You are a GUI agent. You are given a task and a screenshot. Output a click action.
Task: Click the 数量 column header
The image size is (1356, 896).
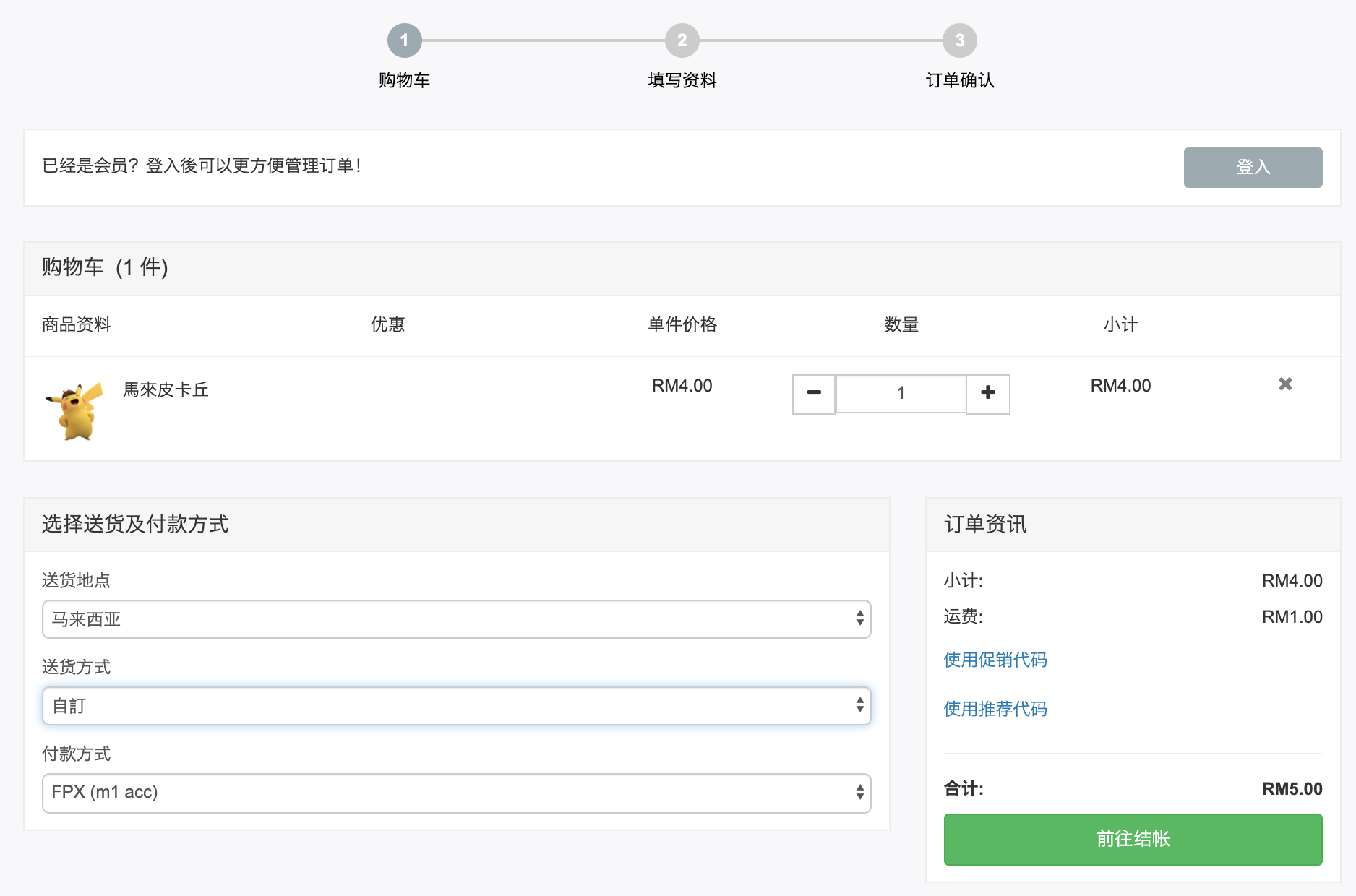[x=901, y=325]
